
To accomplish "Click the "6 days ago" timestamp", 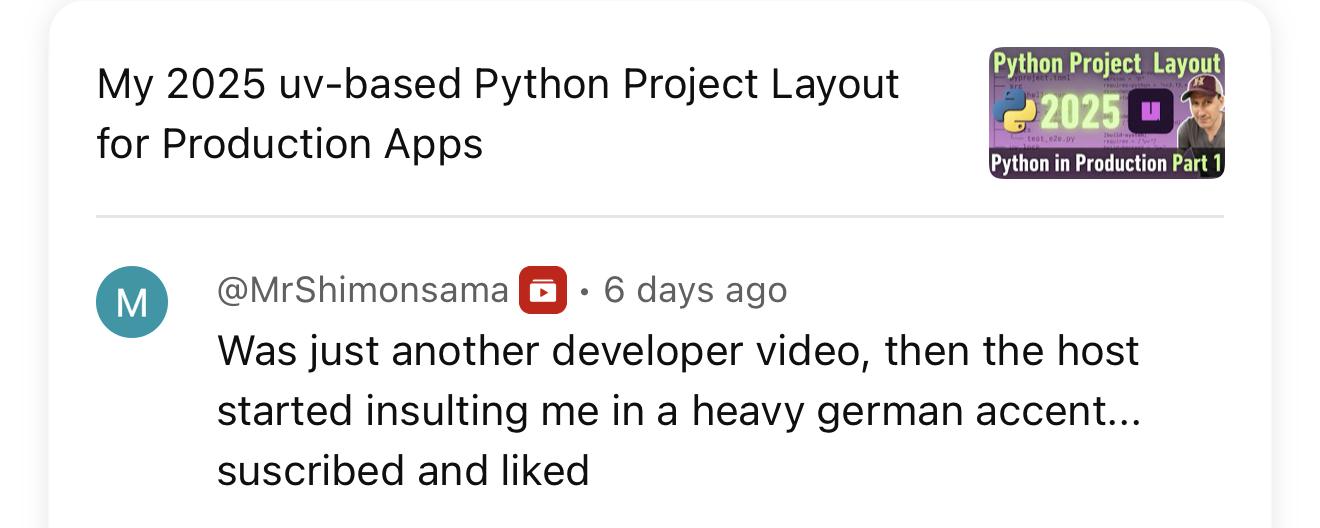I will (696, 291).
